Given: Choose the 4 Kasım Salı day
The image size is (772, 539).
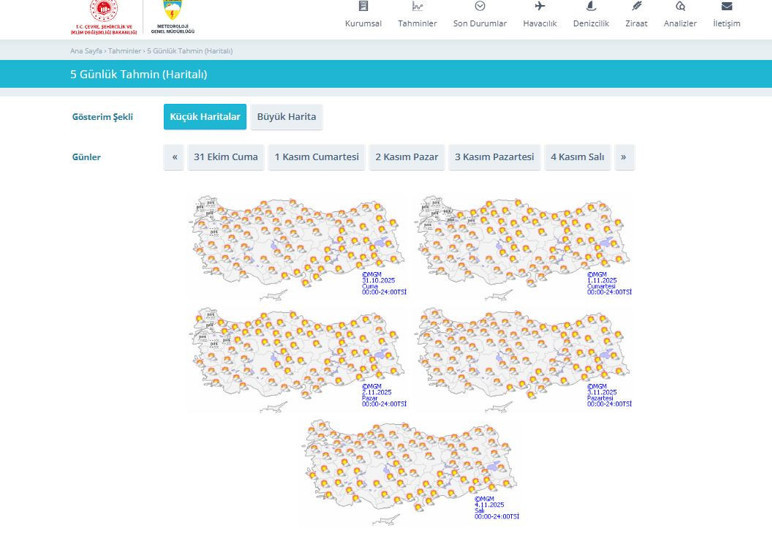Looking at the screenshot, I should pyautogui.click(x=577, y=157).
